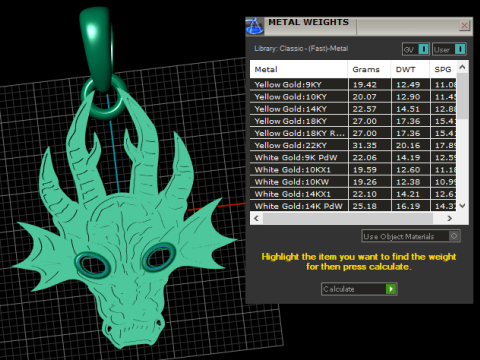
Task: Sort by the Grams column header
Action: point(369,69)
